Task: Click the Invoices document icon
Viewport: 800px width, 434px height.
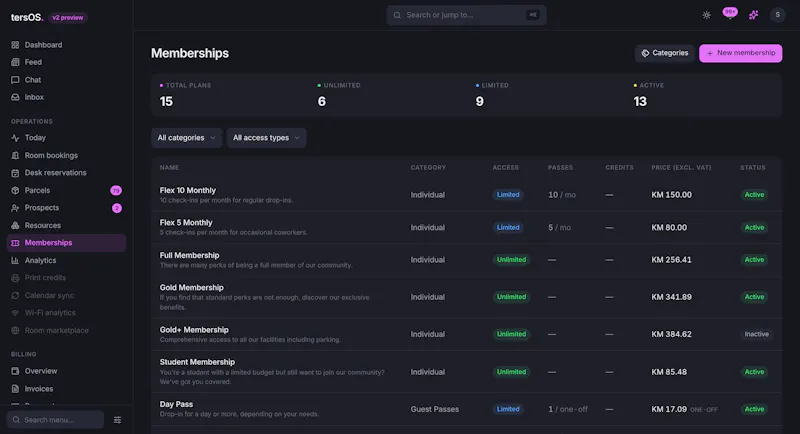Action: coord(15,389)
